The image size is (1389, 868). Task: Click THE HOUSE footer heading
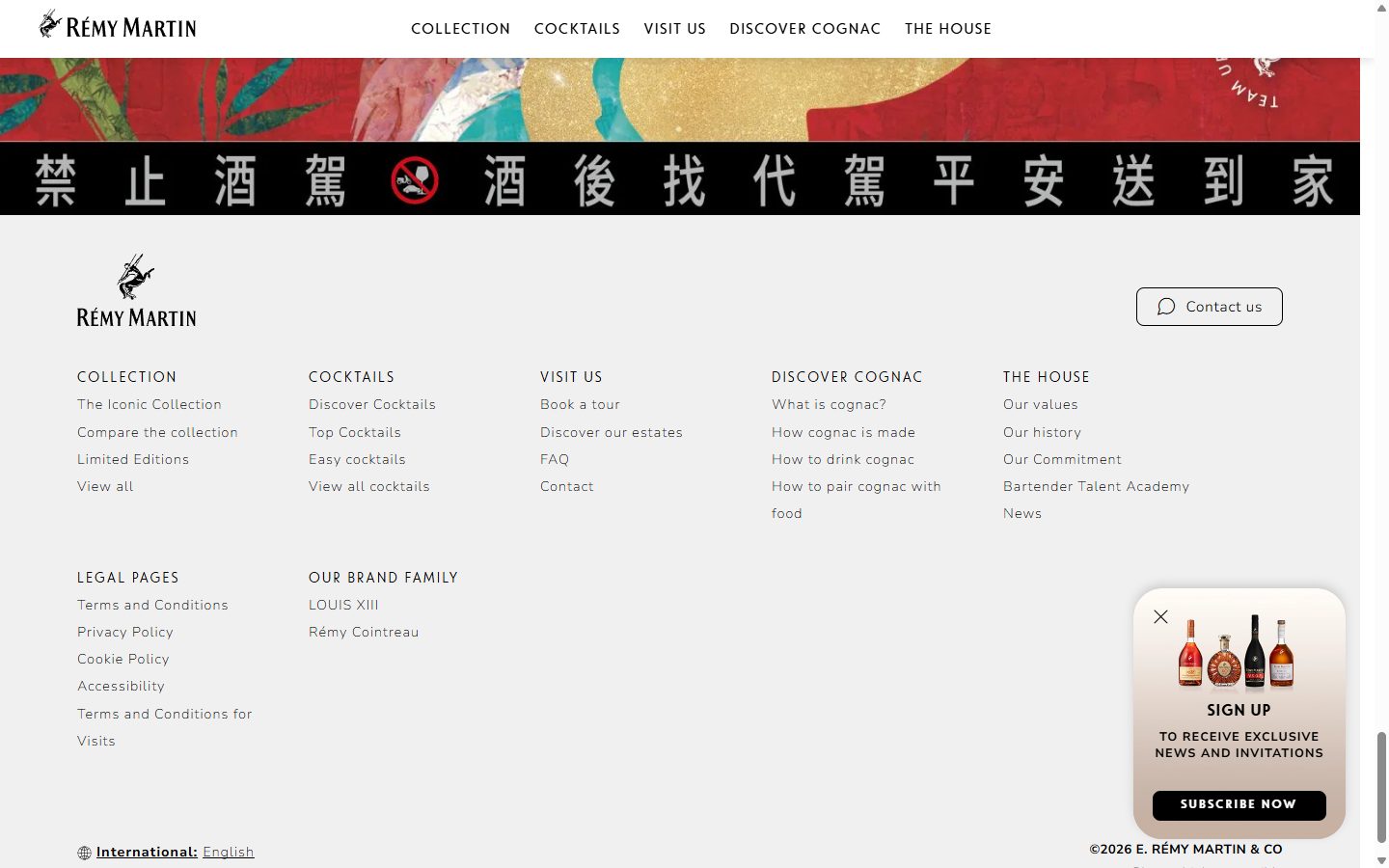(x=1046, y=377)
